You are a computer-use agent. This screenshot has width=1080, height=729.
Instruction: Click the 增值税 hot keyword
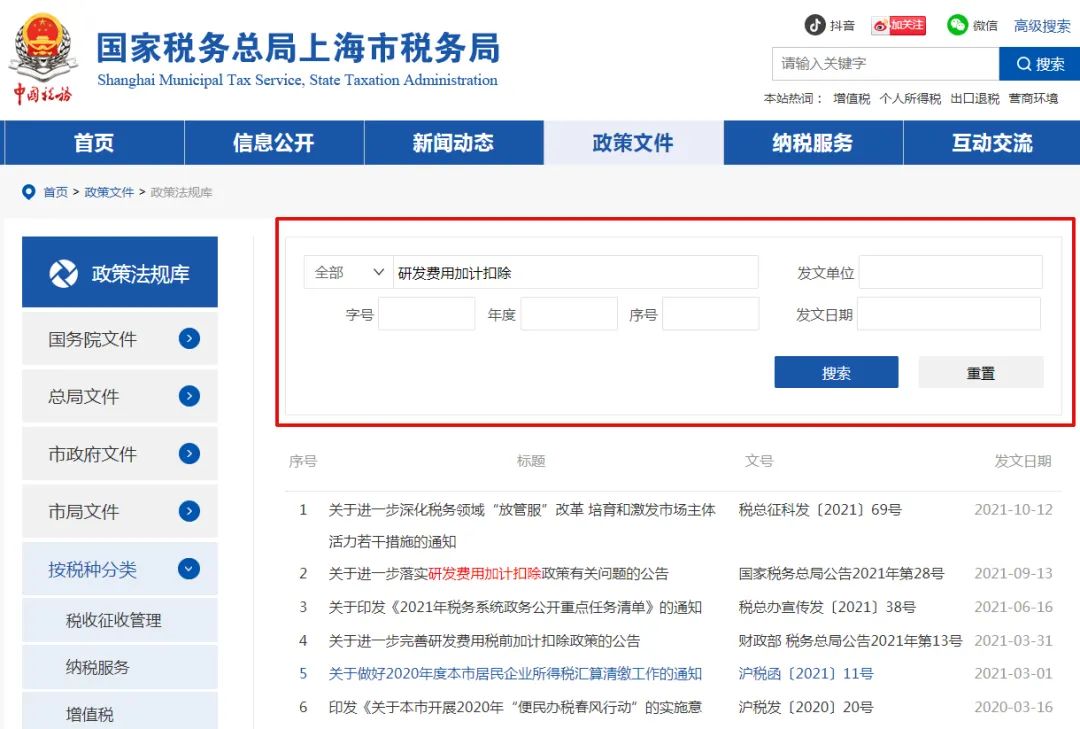tap(851, 99)
